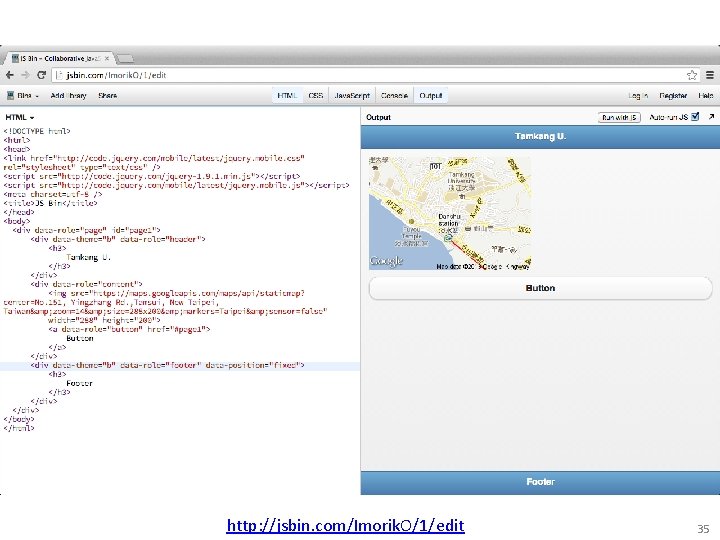The width and height of the screenshot is (720, 540).
Task: Open a new browser tab
Action: pos(125,58)
